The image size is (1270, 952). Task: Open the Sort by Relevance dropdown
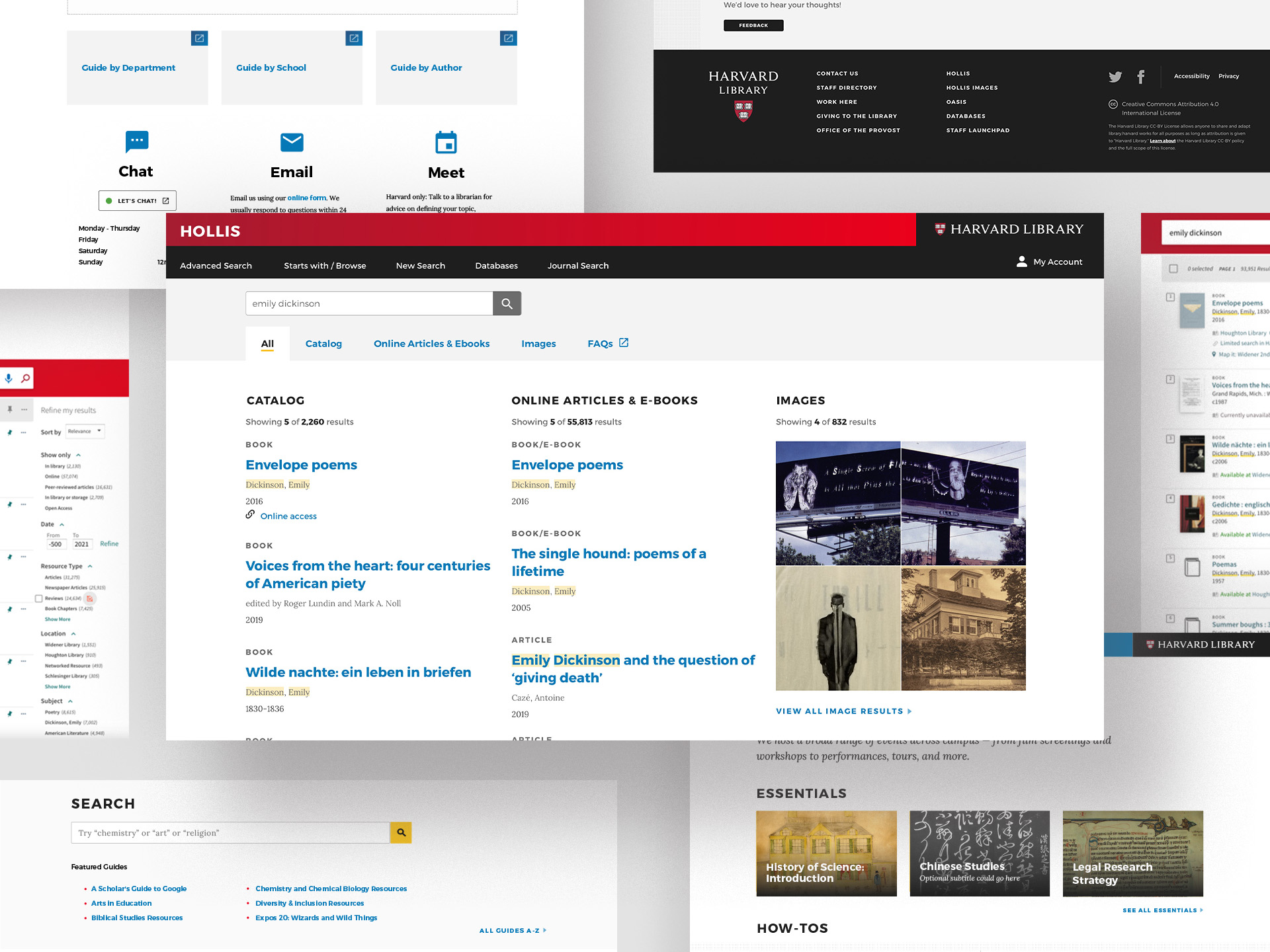(85, 431)
